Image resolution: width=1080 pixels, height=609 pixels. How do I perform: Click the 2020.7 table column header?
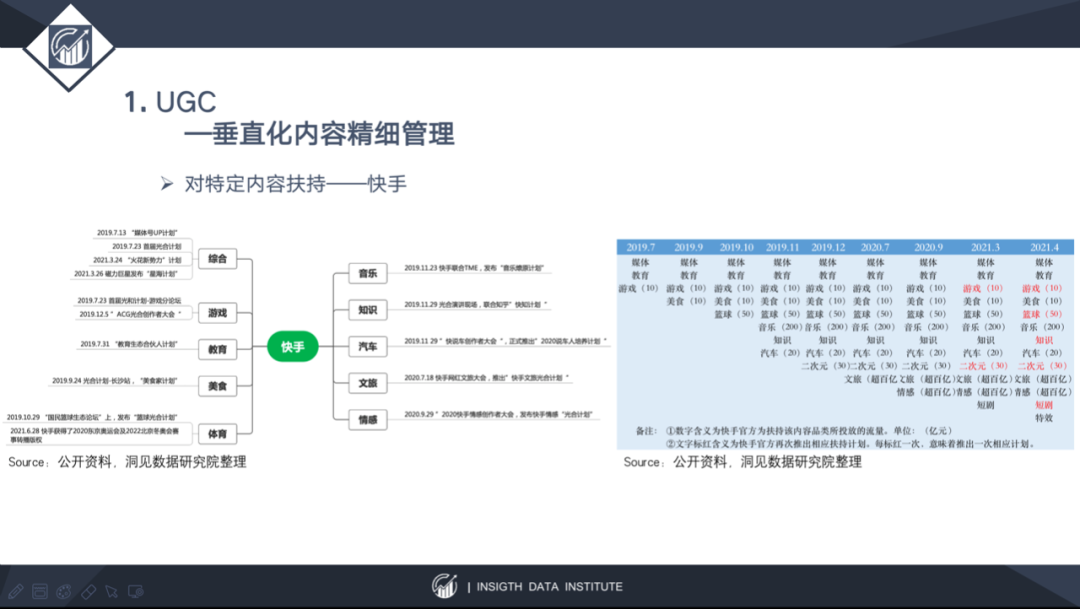point(875,247)
